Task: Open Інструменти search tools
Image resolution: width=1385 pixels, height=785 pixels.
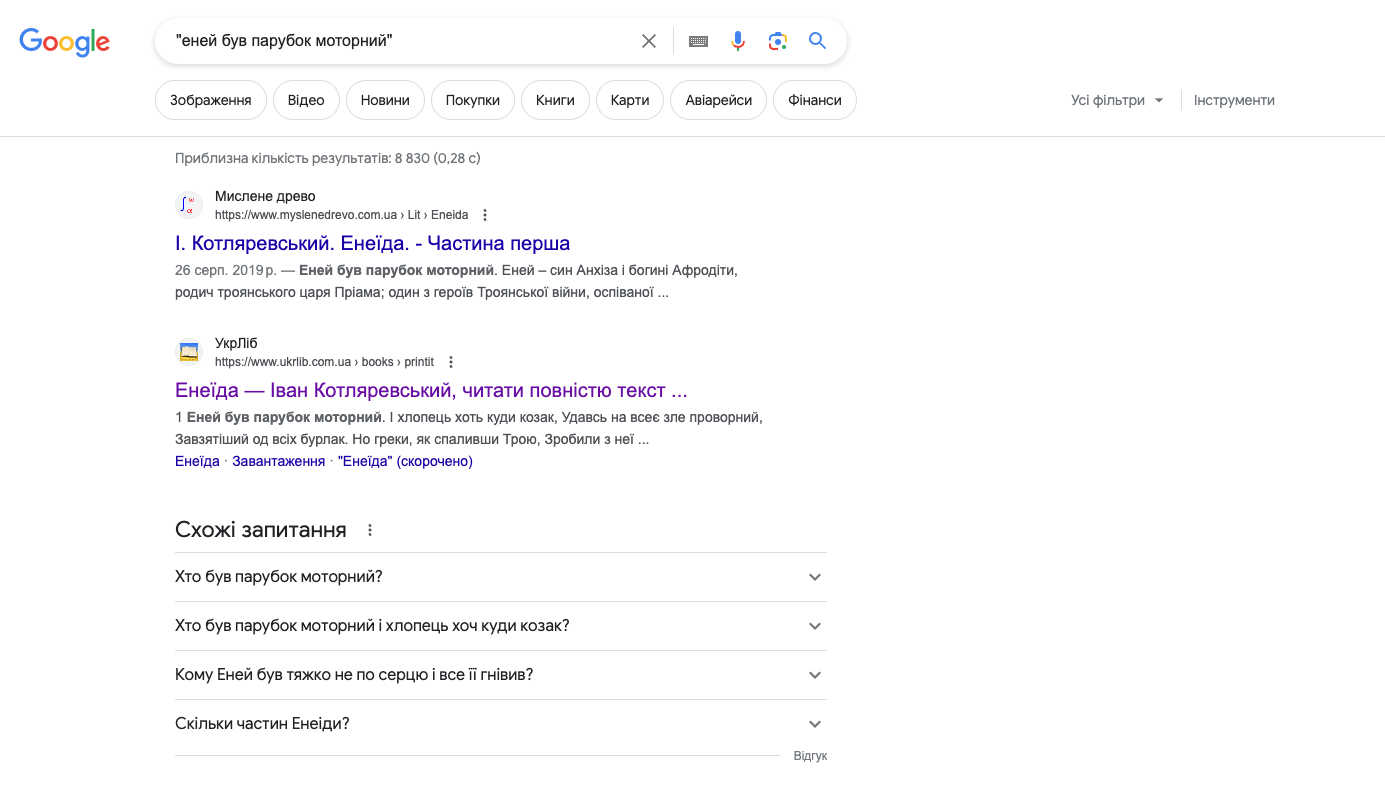Action: coord(1234,100)
